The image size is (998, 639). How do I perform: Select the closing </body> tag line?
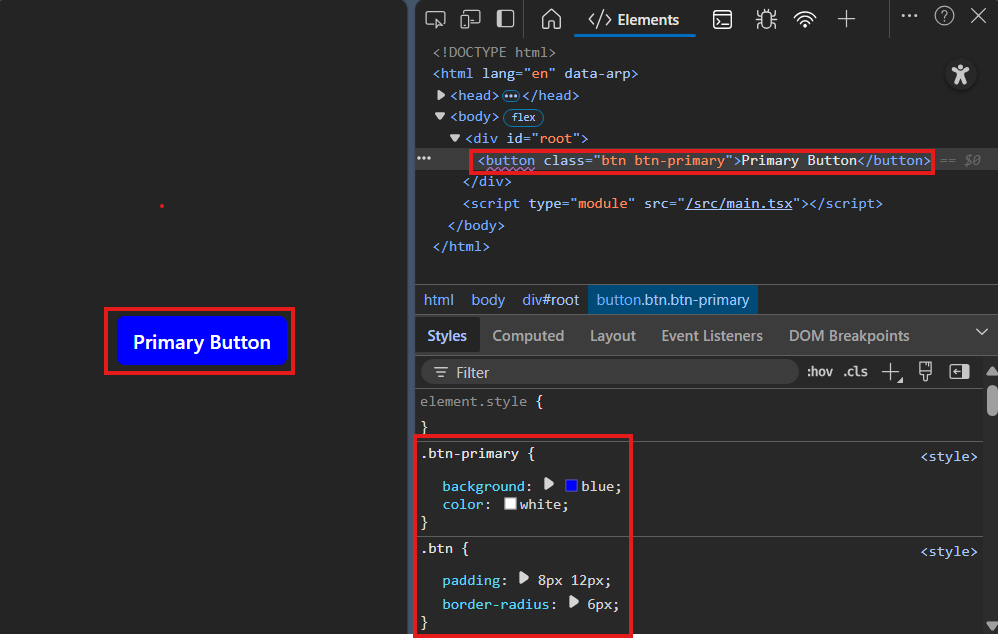click(x=476, y=225)
